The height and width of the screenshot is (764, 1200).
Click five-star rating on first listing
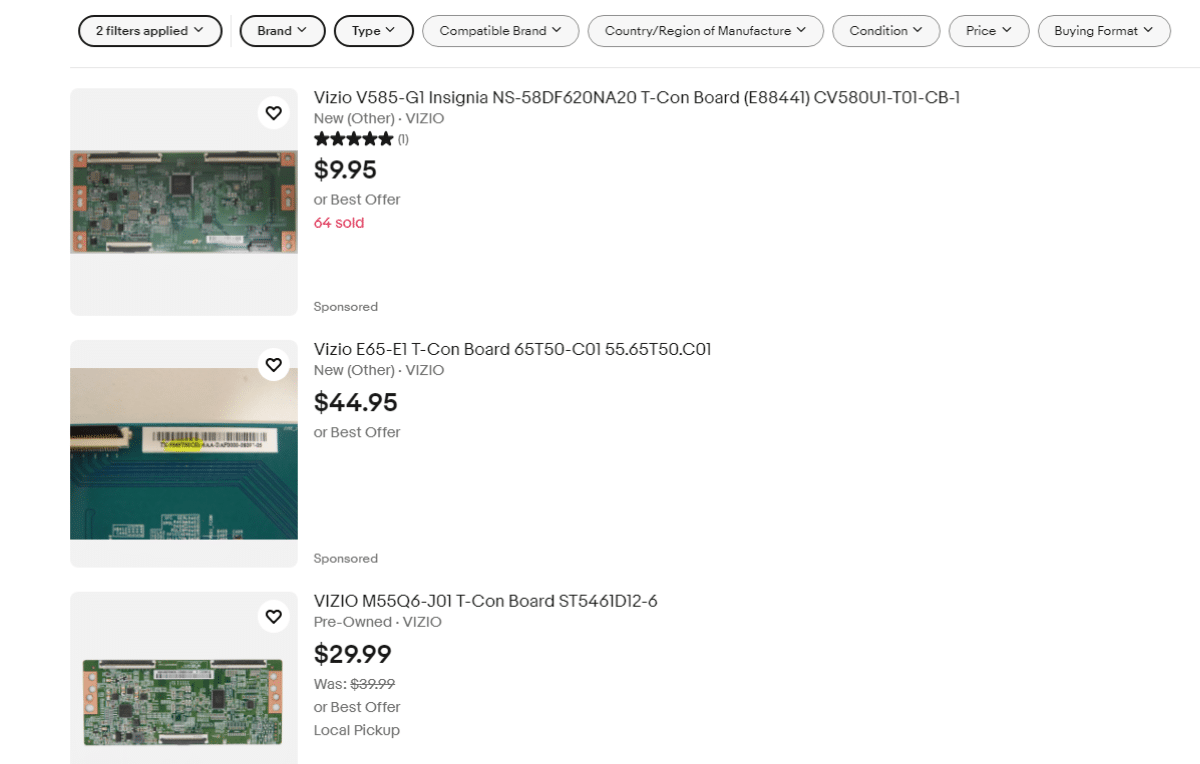(x=353, y=140)
